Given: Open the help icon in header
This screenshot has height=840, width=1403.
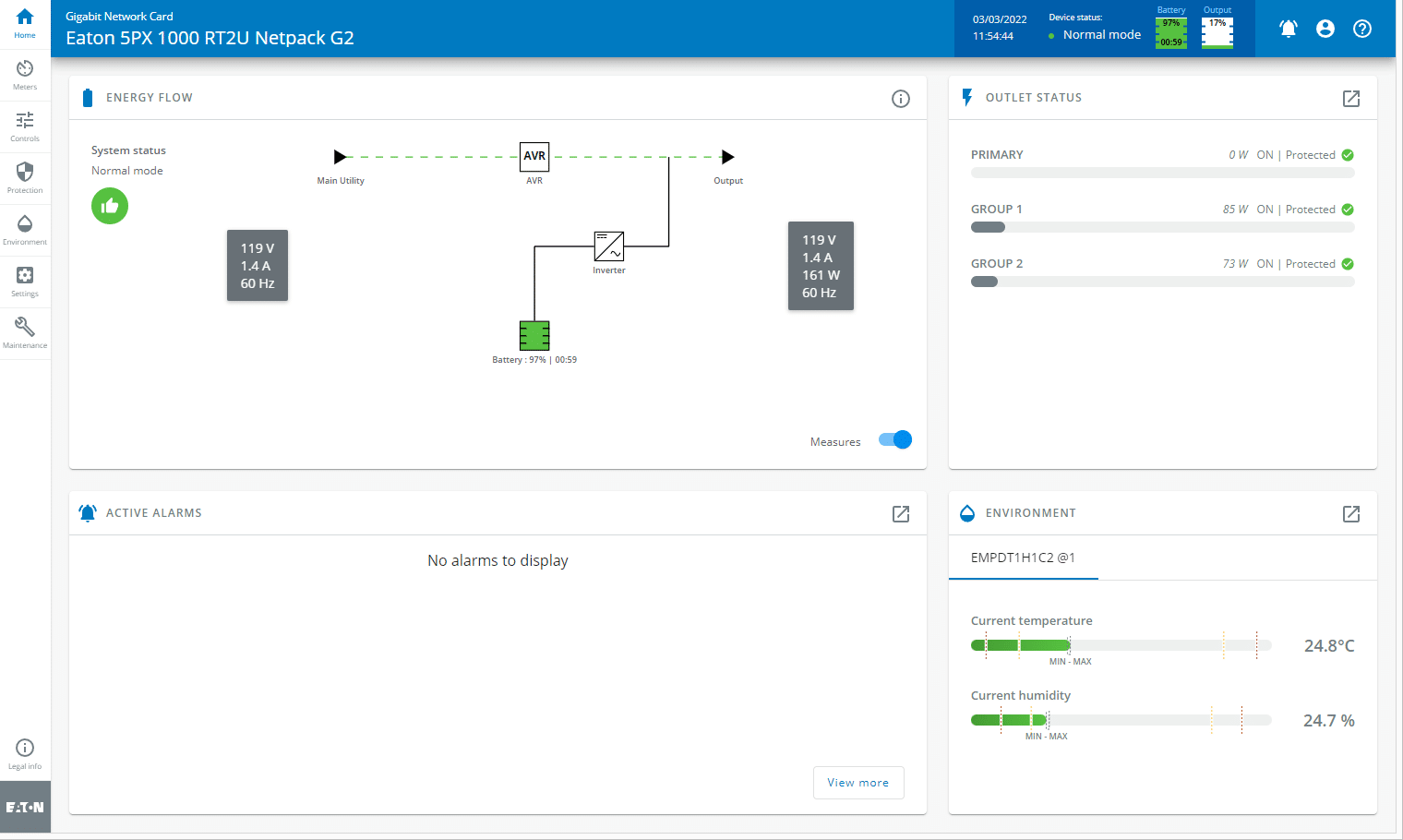Looking at the screenshot, I should pos(1362,29).
